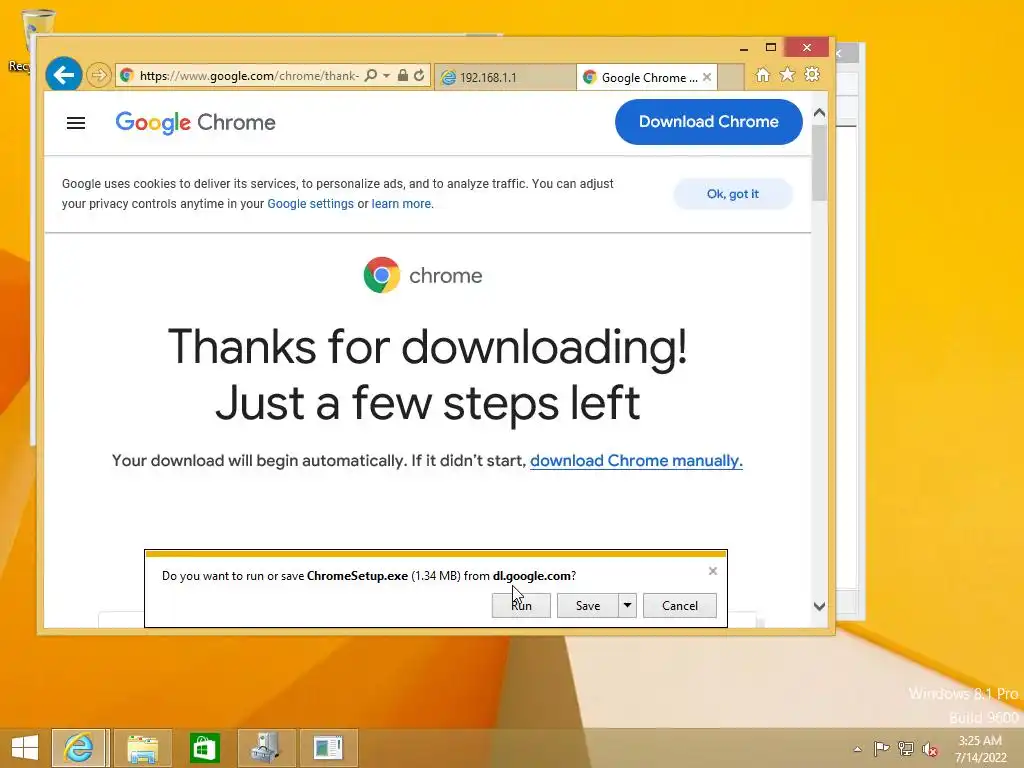Click the vertical scrollbar thumb
Viewport: 1024px width, 768px height.
(x=819, y=163)
